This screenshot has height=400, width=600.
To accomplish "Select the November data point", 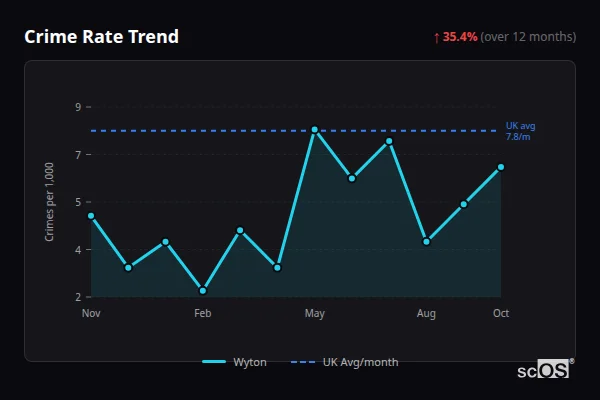I will point(91,216).
